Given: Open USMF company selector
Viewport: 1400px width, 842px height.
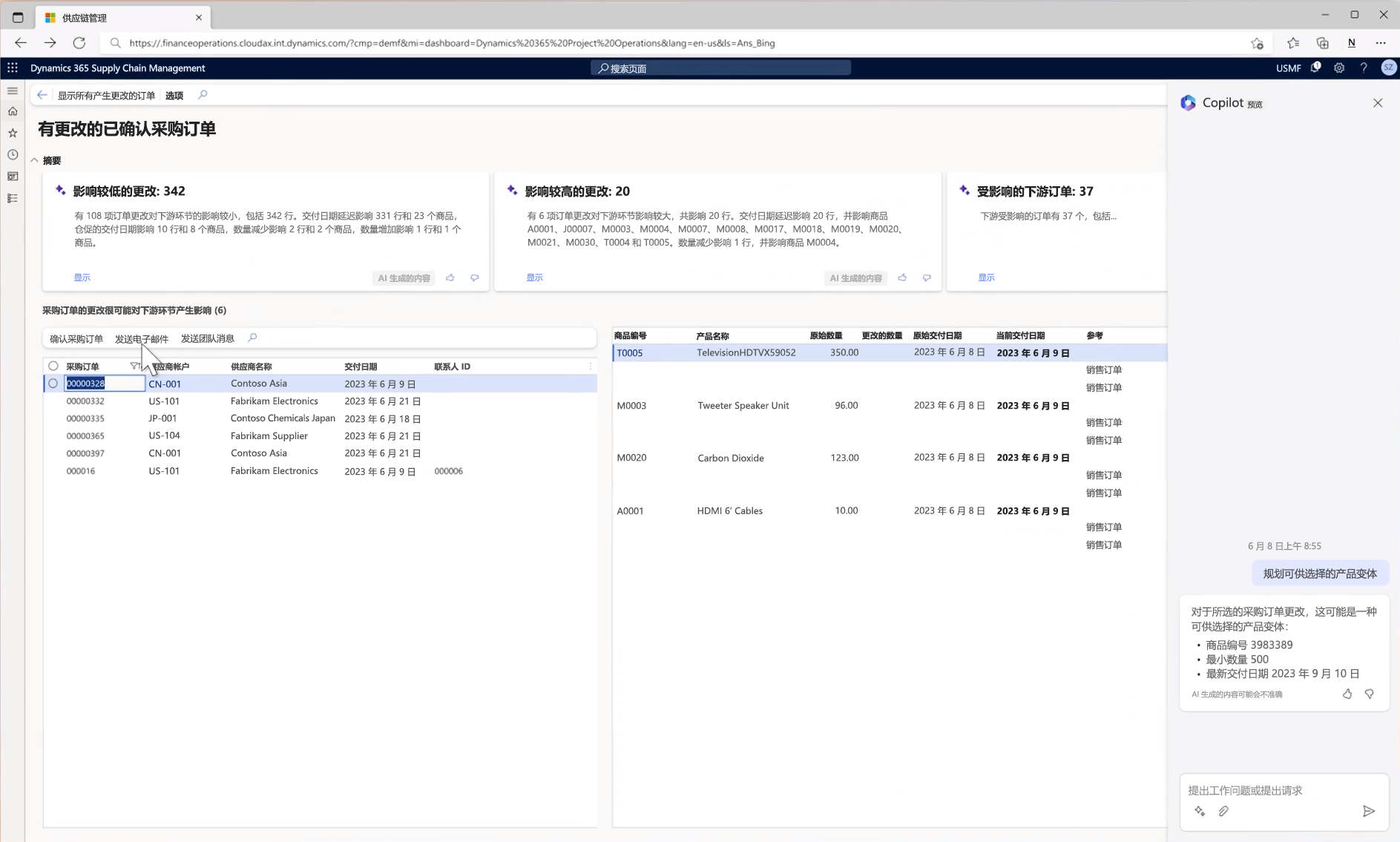Looking at the screenshot, I should 1289,68.
